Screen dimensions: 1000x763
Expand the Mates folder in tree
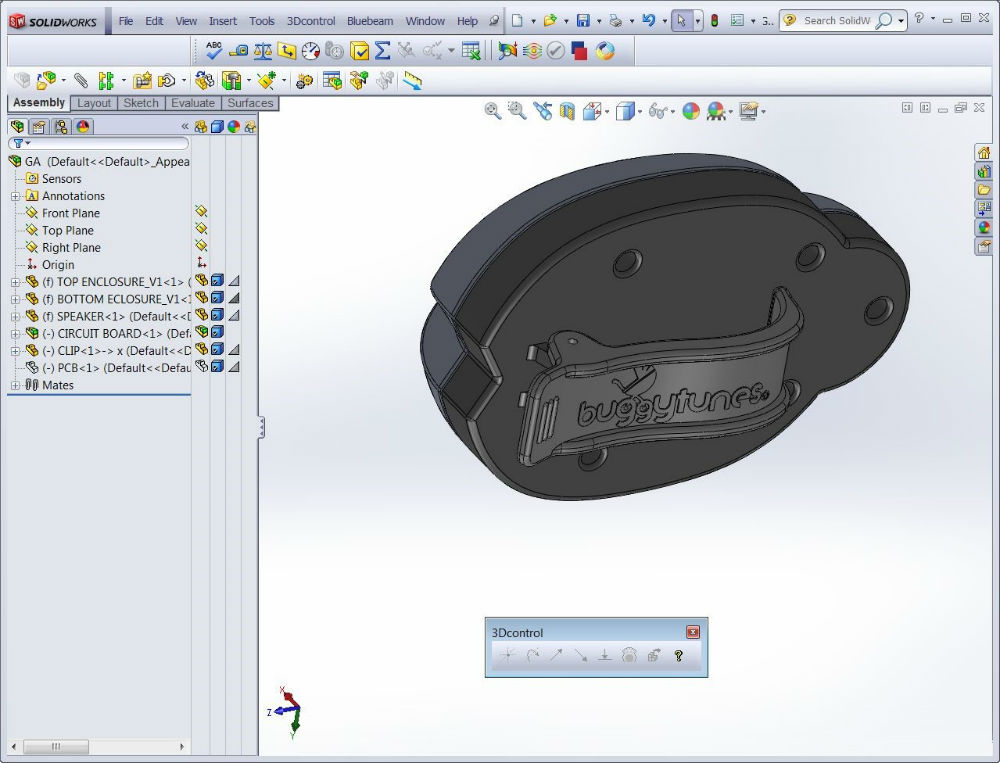[15, 385]
